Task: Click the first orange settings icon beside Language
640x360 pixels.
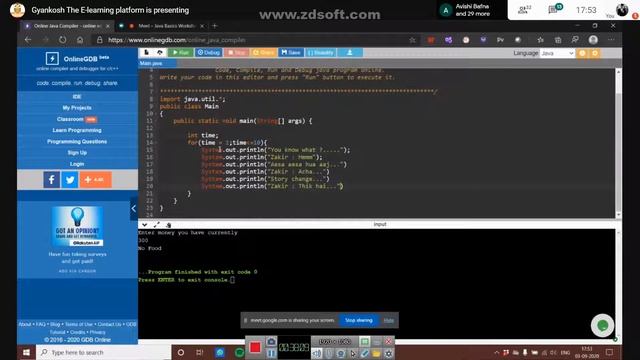Action: click(x=582, y=53)
